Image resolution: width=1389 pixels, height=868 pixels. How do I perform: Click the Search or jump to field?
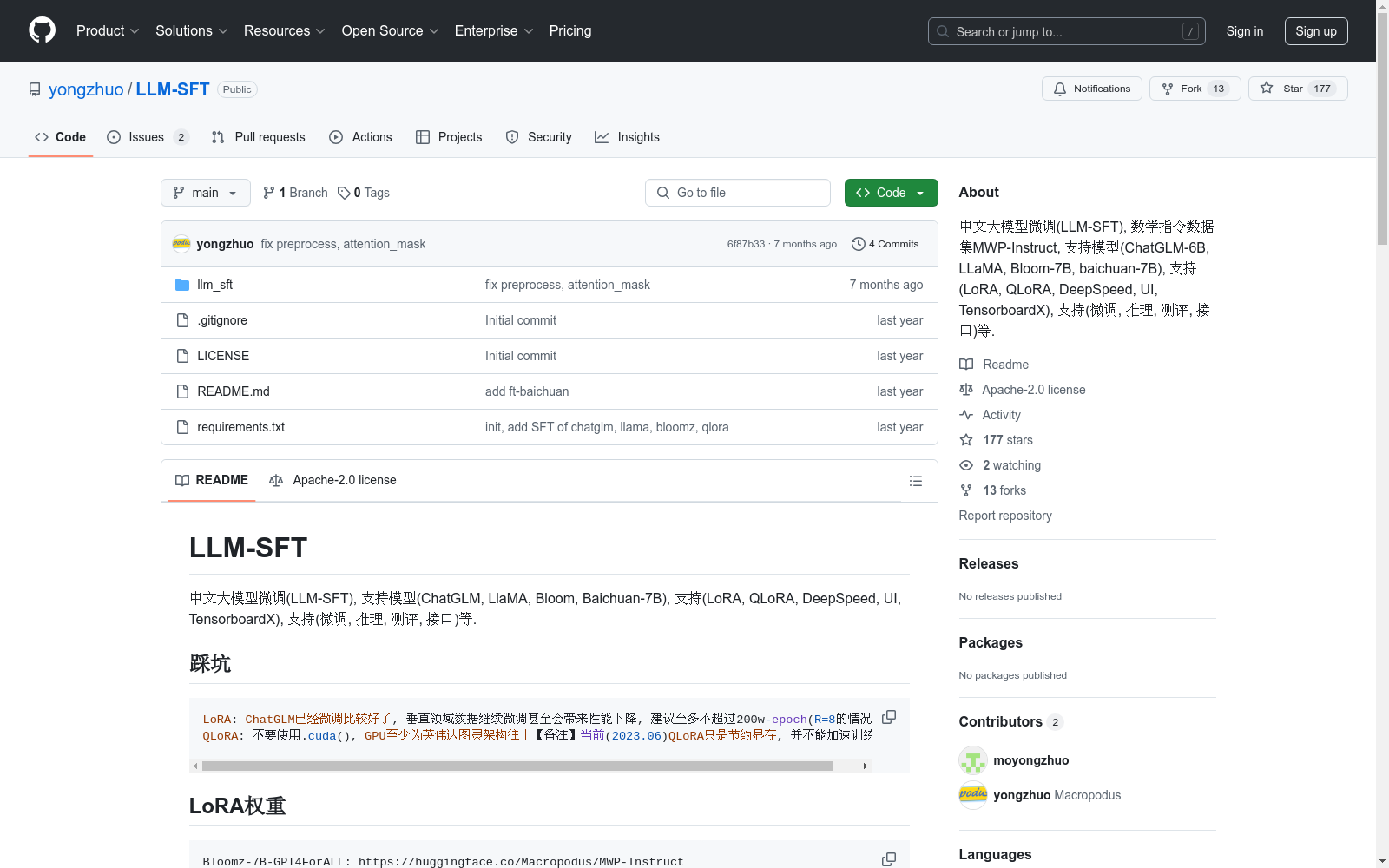(1067, 31)
